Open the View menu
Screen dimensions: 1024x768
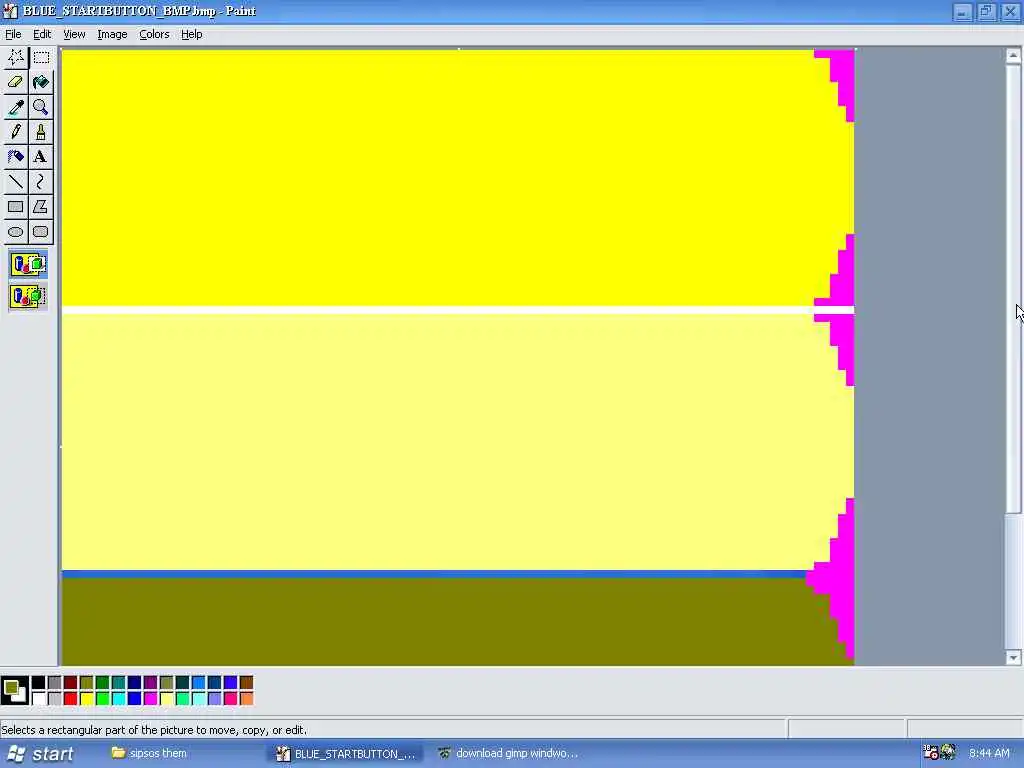[x=74, y=35]
